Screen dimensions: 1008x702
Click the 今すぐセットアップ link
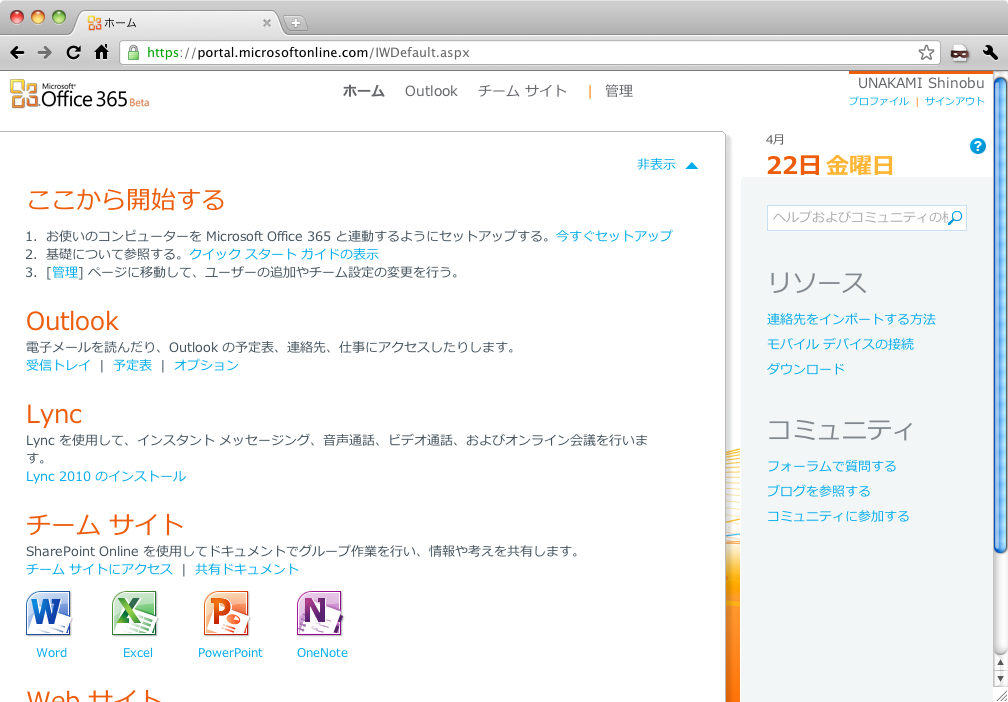[614, 236]
